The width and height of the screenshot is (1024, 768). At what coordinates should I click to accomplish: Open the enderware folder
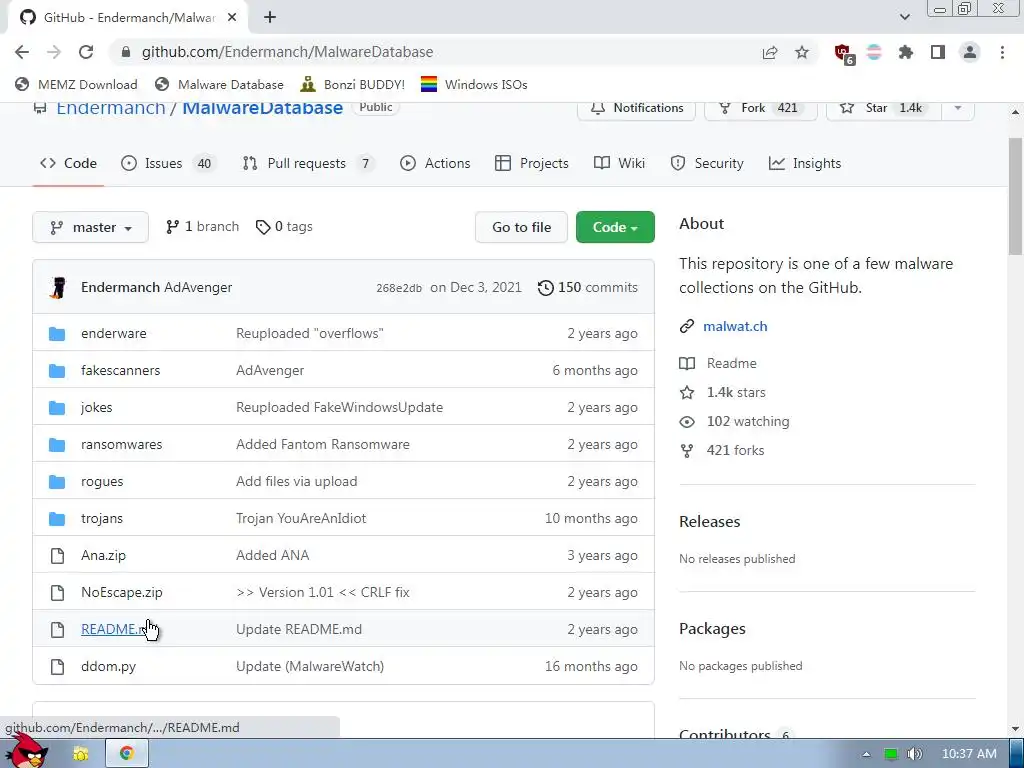(114, 333)
